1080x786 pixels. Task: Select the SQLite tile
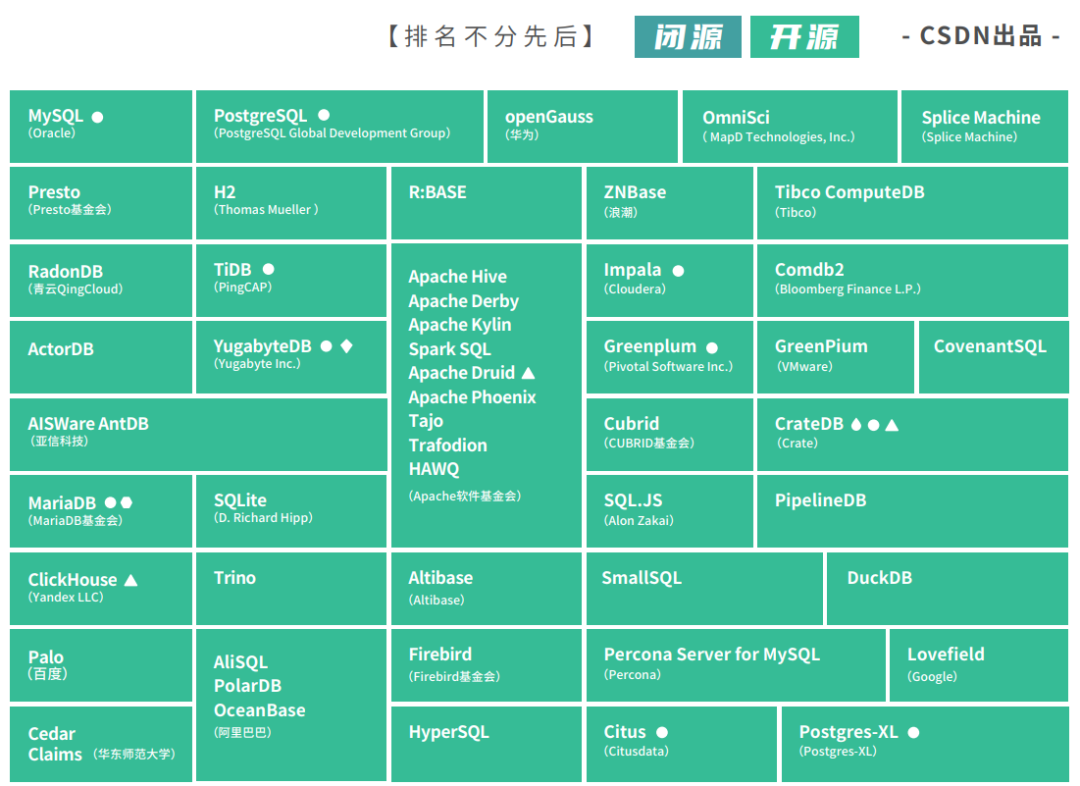pos(291,511)
